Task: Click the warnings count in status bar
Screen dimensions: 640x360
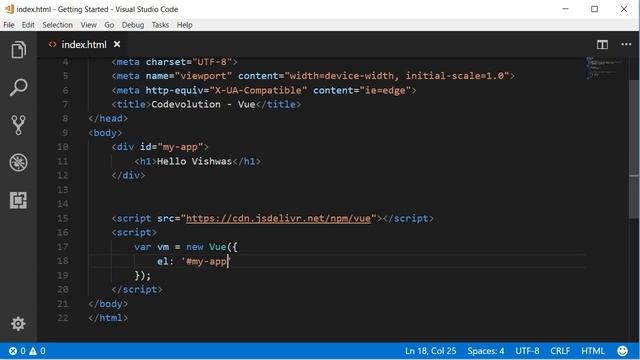Action: 37,351
